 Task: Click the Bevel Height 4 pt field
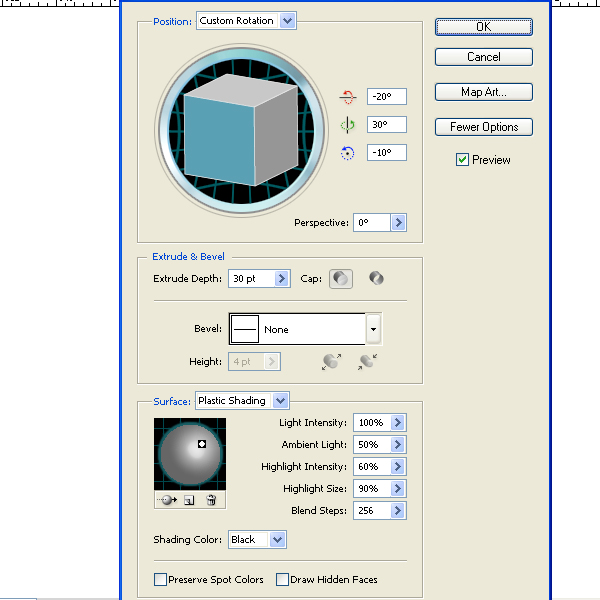click(246, 362)
